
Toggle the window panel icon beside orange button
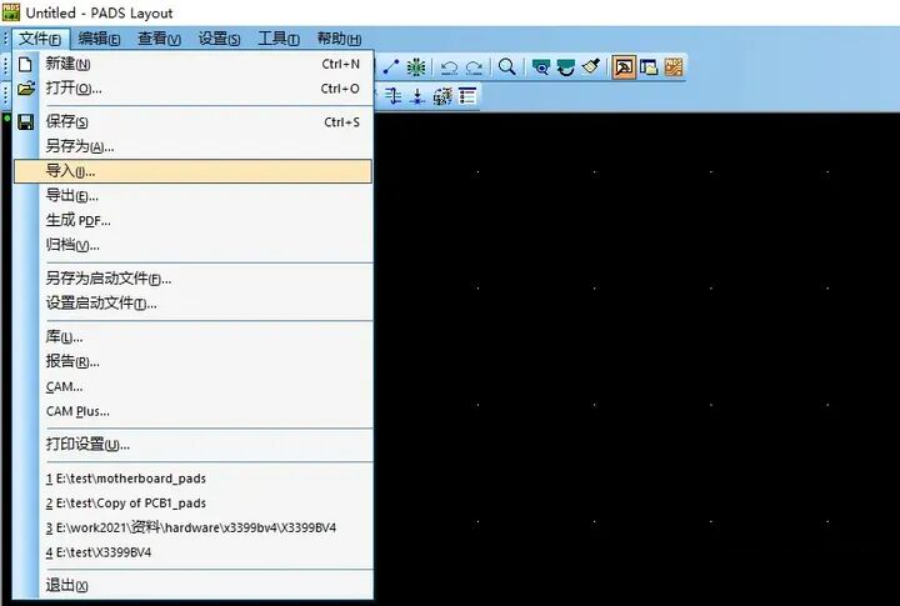pos(649,67)
